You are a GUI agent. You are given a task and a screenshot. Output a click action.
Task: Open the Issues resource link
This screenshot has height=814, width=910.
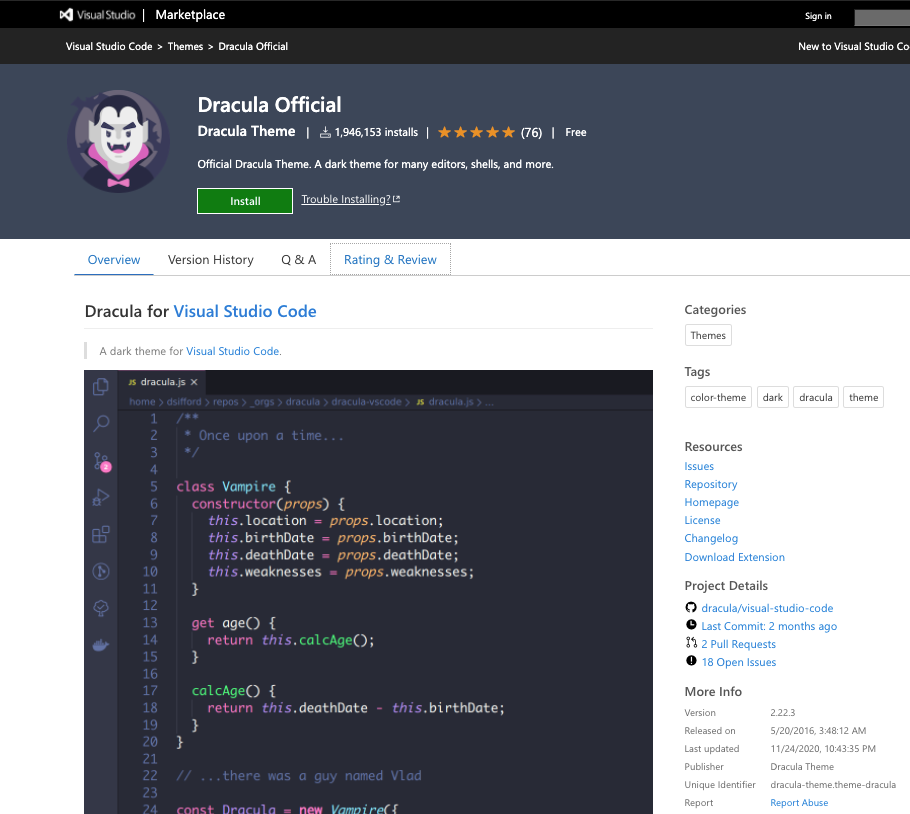[699, 466]
